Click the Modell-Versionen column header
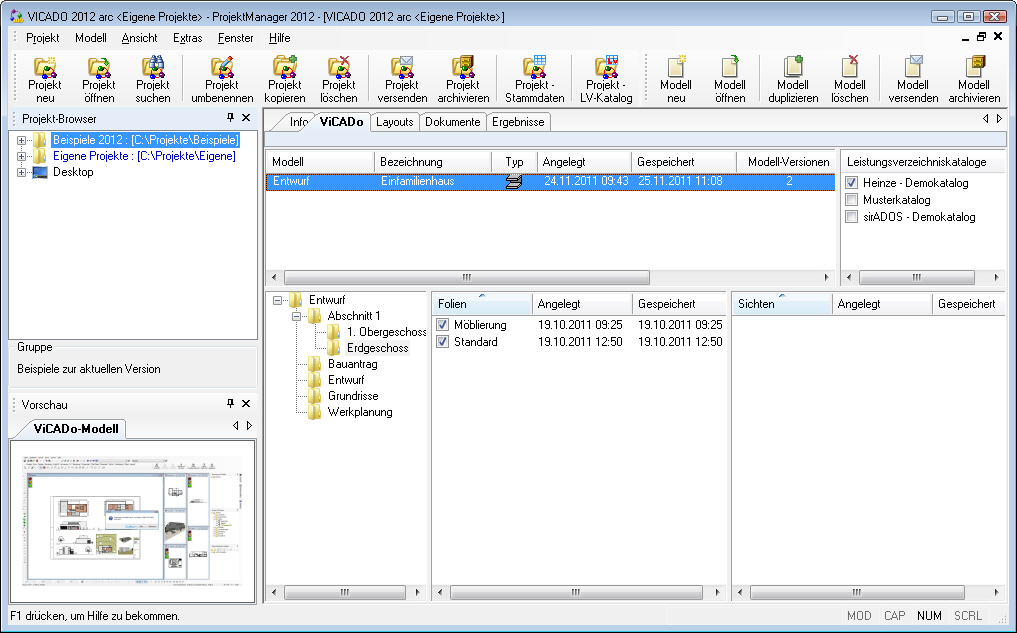The height and width of the screenshot is (633, 1017). [787, 162]
